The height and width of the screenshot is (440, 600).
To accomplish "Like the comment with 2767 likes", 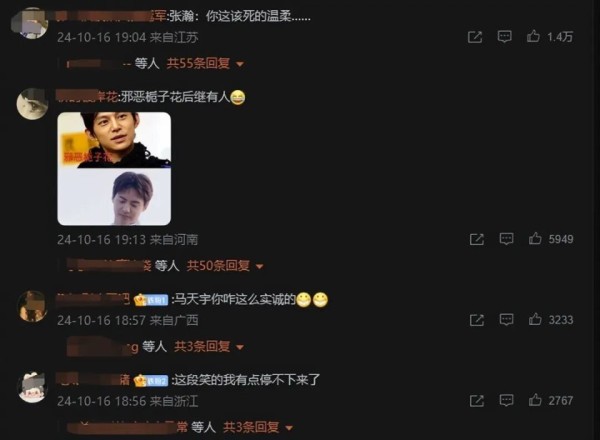I will click(x=535, y=400).
